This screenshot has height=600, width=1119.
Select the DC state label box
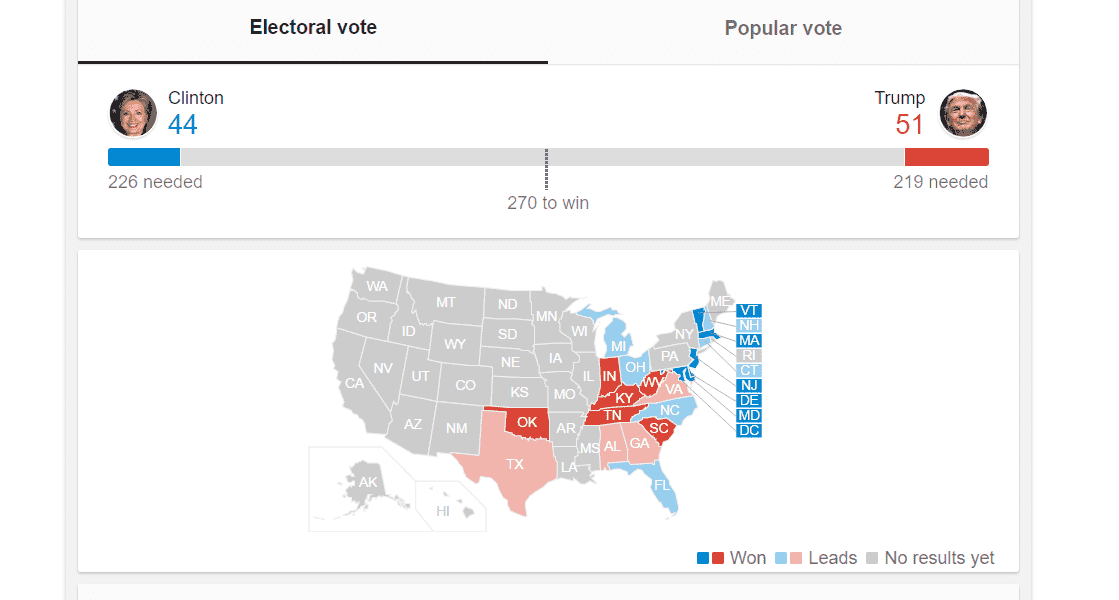point(749,430)
